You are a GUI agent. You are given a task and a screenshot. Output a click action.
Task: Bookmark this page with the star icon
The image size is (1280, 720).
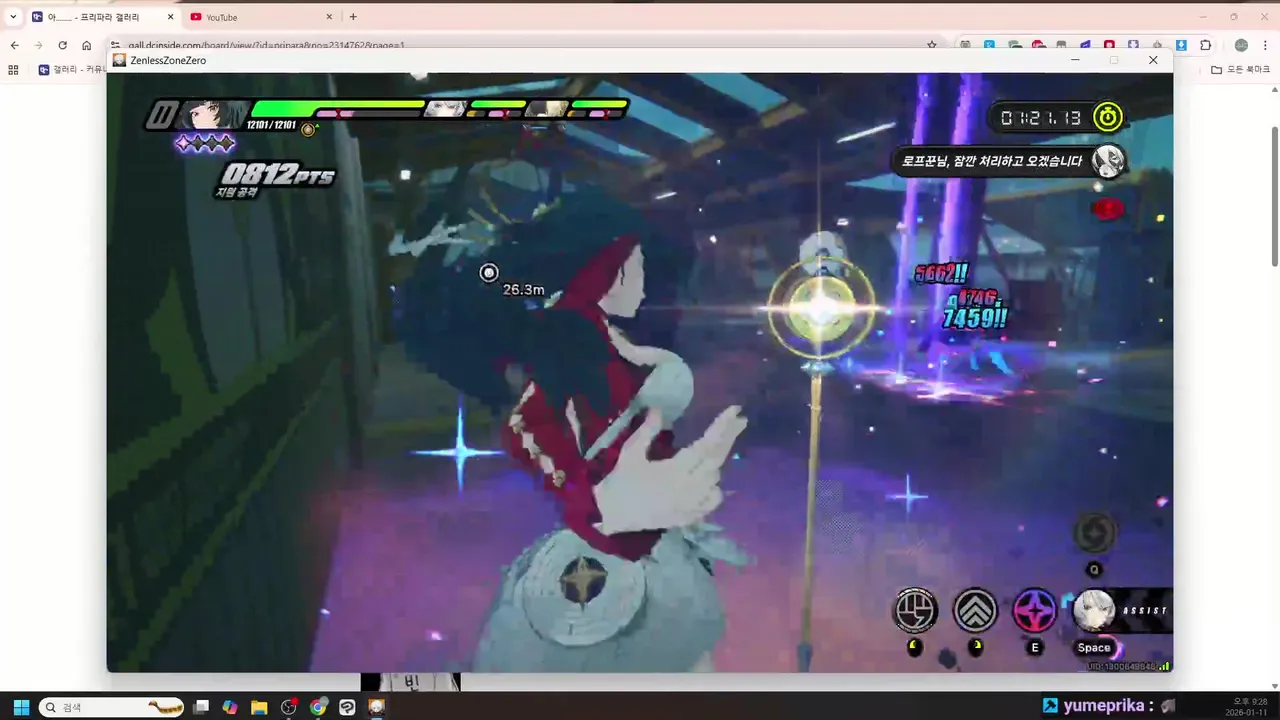[x=931, y=45]
